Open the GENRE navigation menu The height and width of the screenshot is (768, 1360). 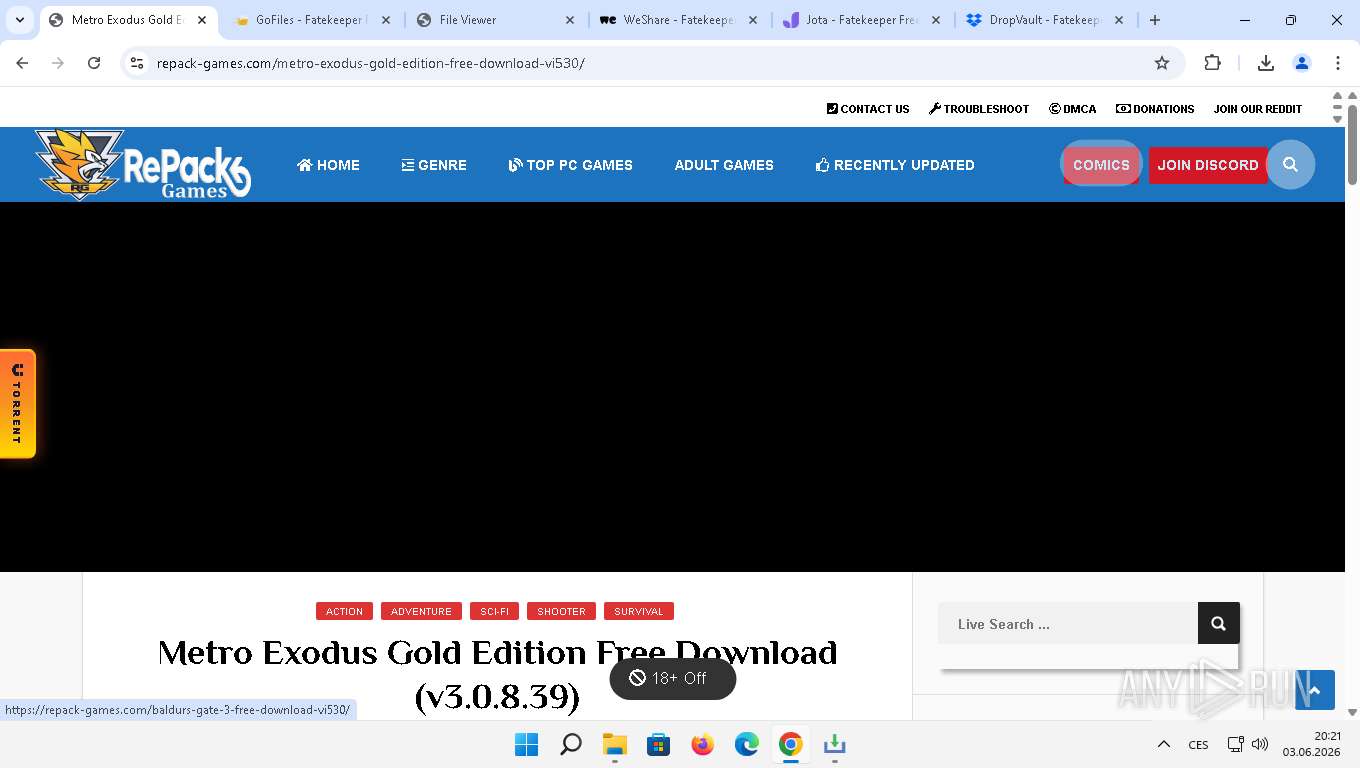434,165
